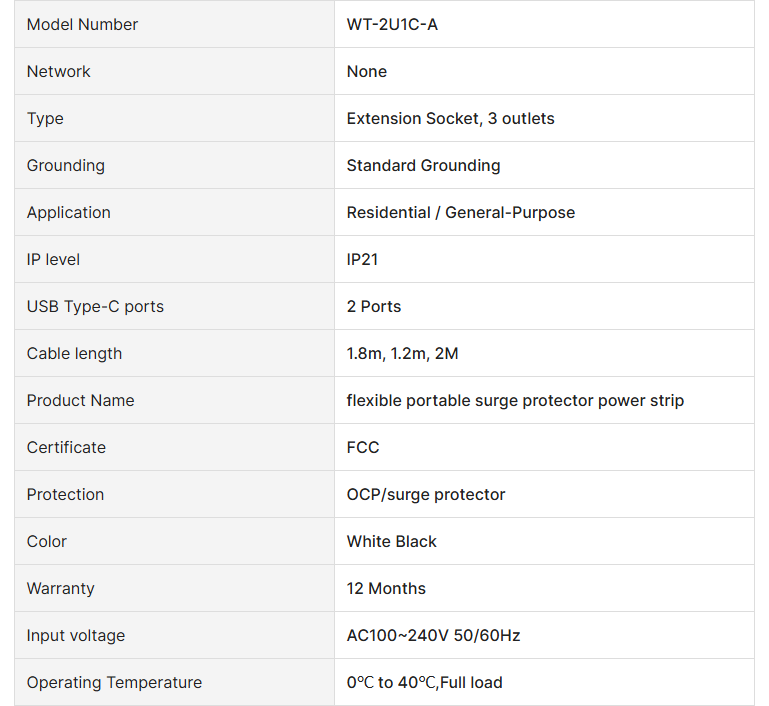Select the IP21 value cell
The image size is (769, 706).
[362, 259]
